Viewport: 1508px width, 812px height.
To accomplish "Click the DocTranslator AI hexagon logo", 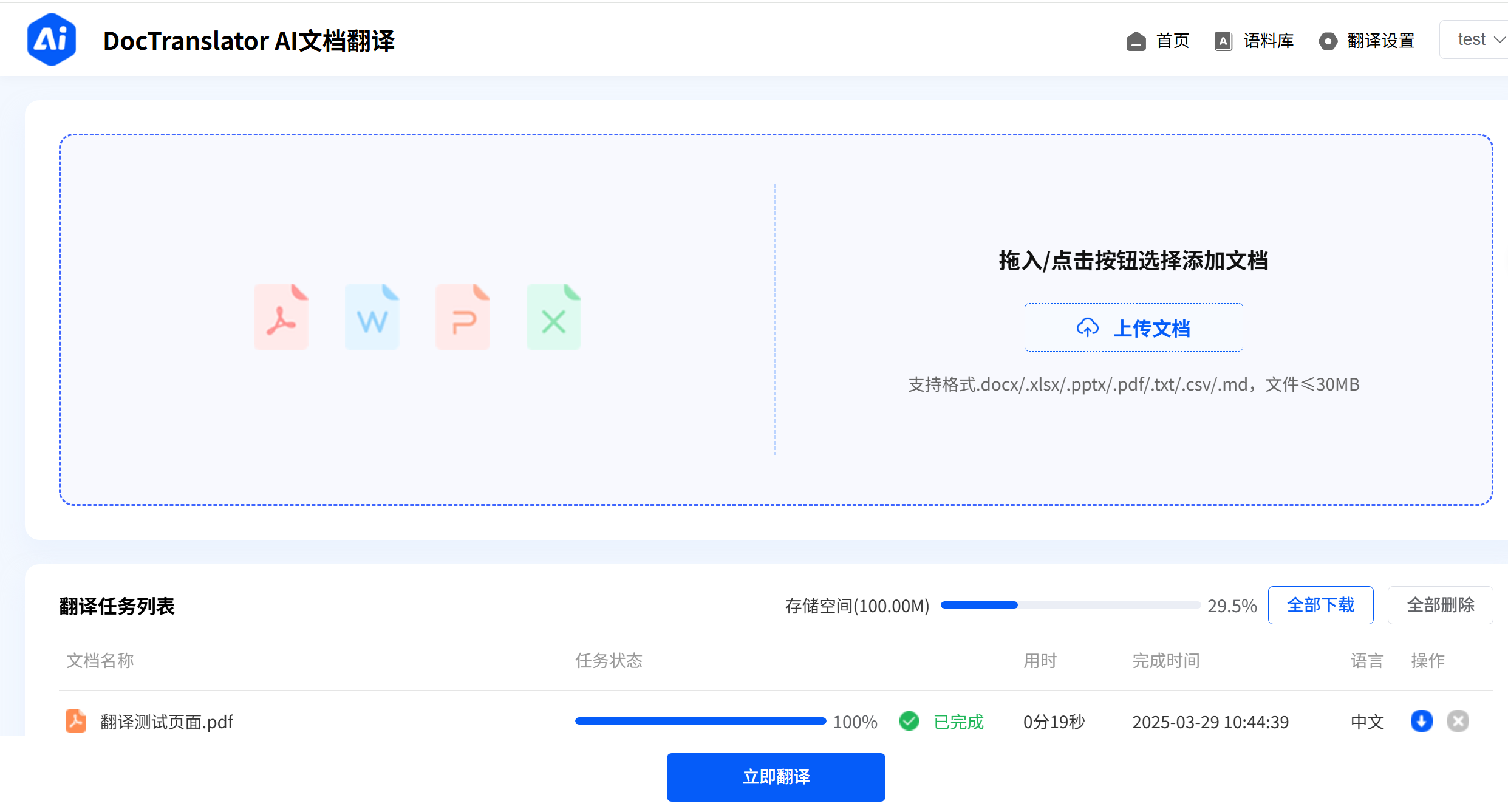I will click(x=52, y=38).
